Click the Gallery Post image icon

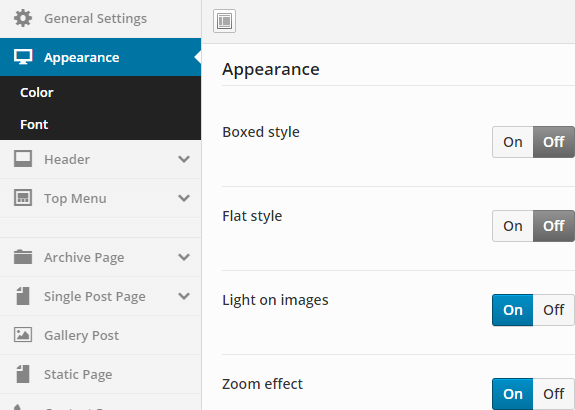coord(23,335)
